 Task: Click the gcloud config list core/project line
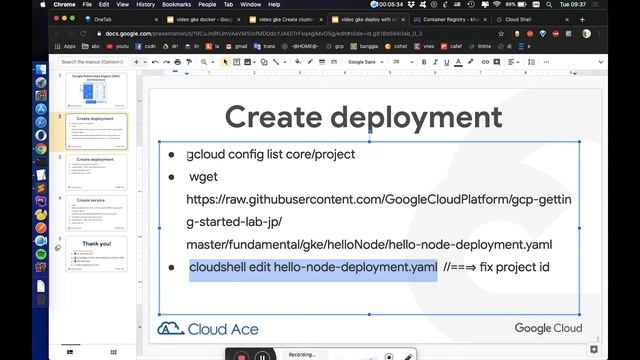(271, 154)
